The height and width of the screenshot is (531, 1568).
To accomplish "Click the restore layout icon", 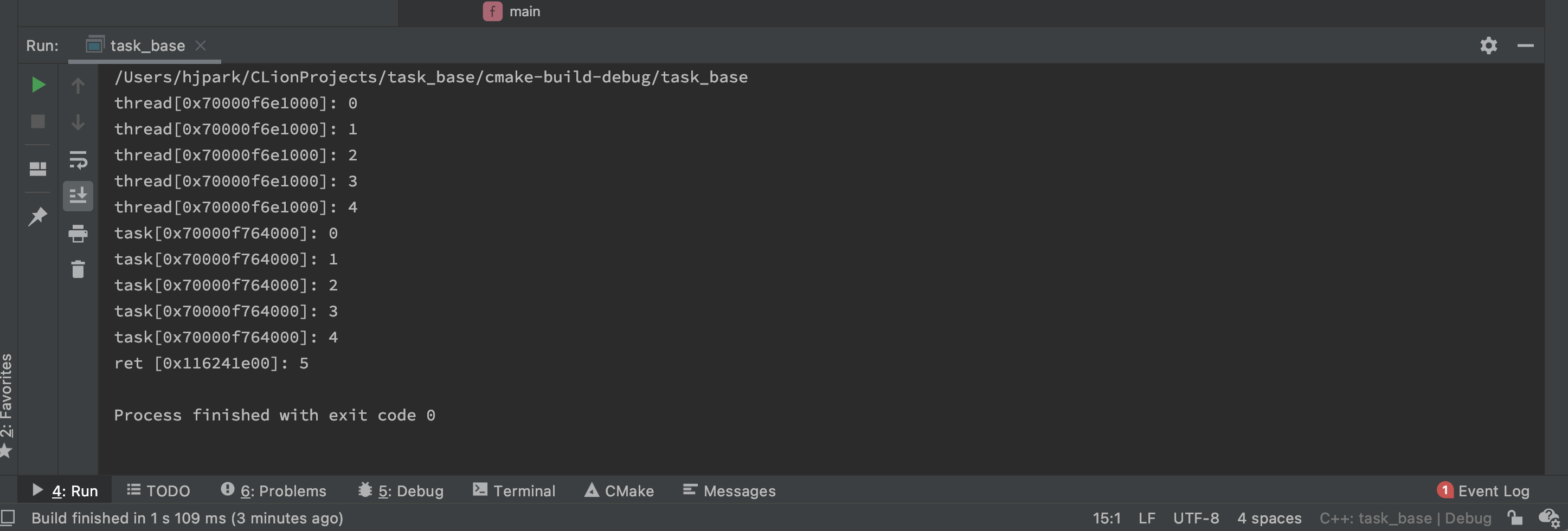I will 38,169.
